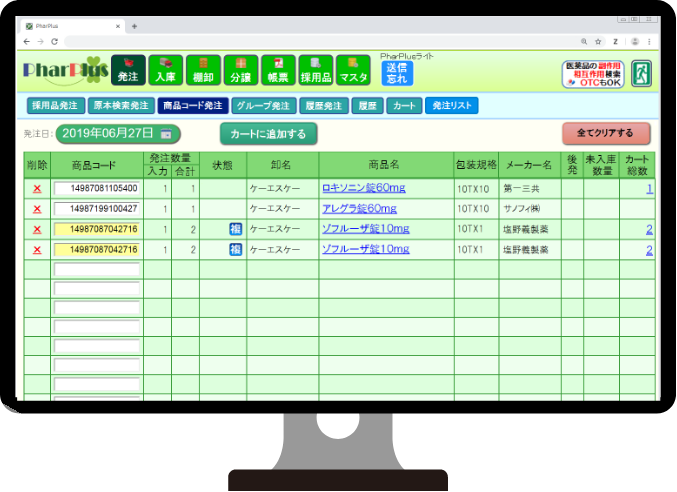Open the 分譲 module icon
The width and height of the screenshot is (677, 492).
tap(240, 71)
